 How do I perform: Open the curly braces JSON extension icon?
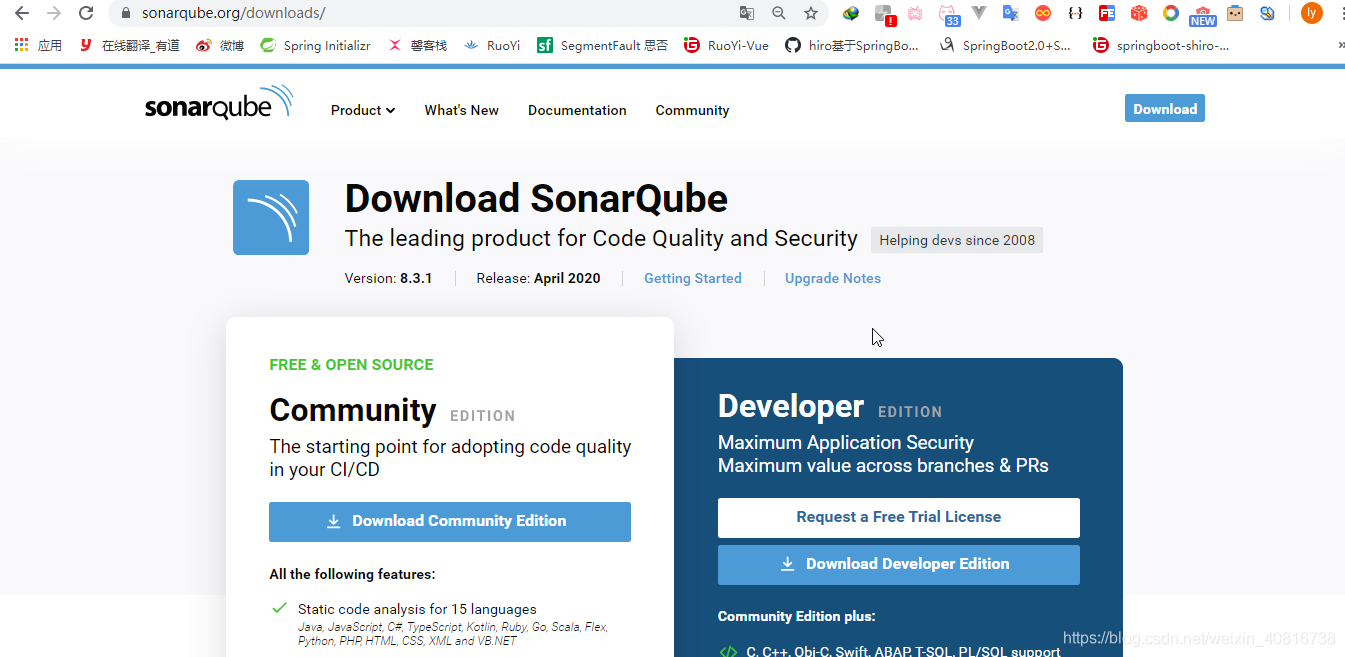click(x=1075, y=13)
